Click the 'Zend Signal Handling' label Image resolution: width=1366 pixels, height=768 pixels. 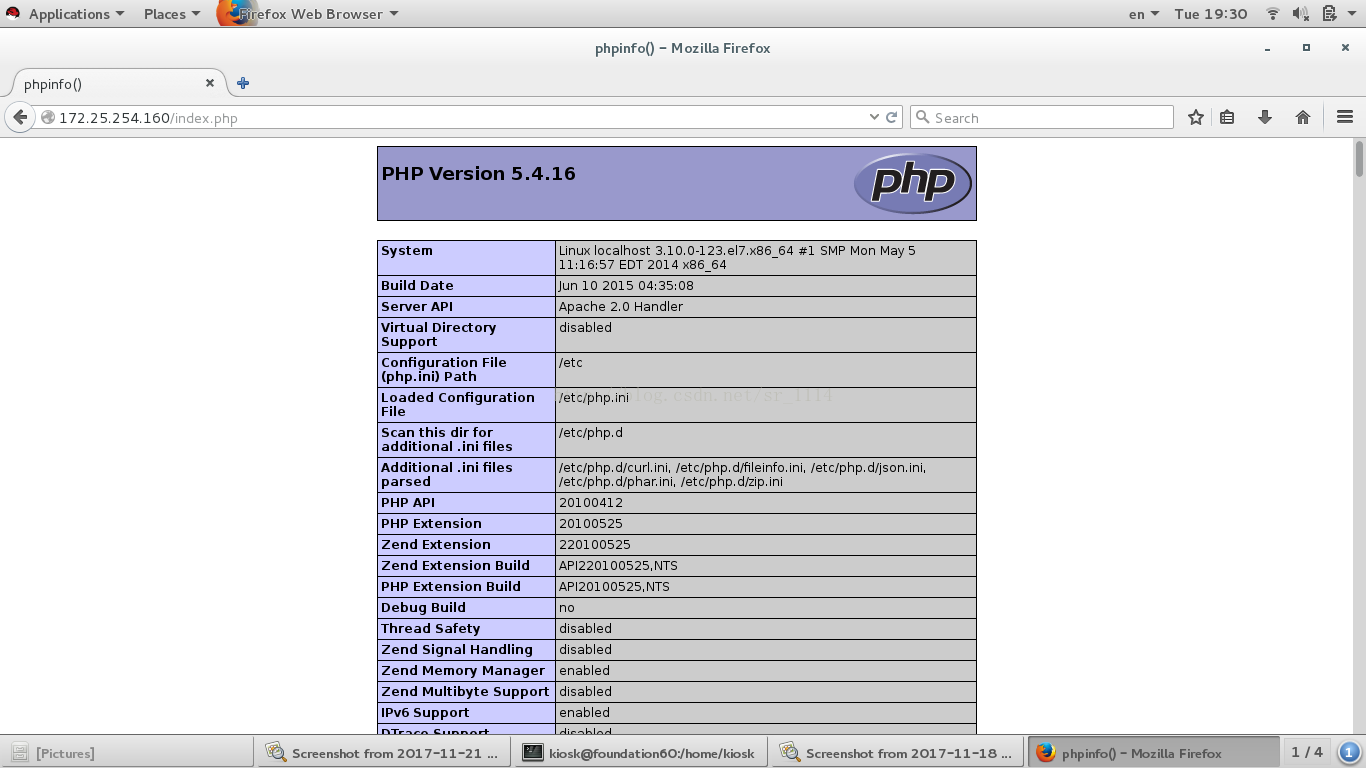[x=457, y=649]
